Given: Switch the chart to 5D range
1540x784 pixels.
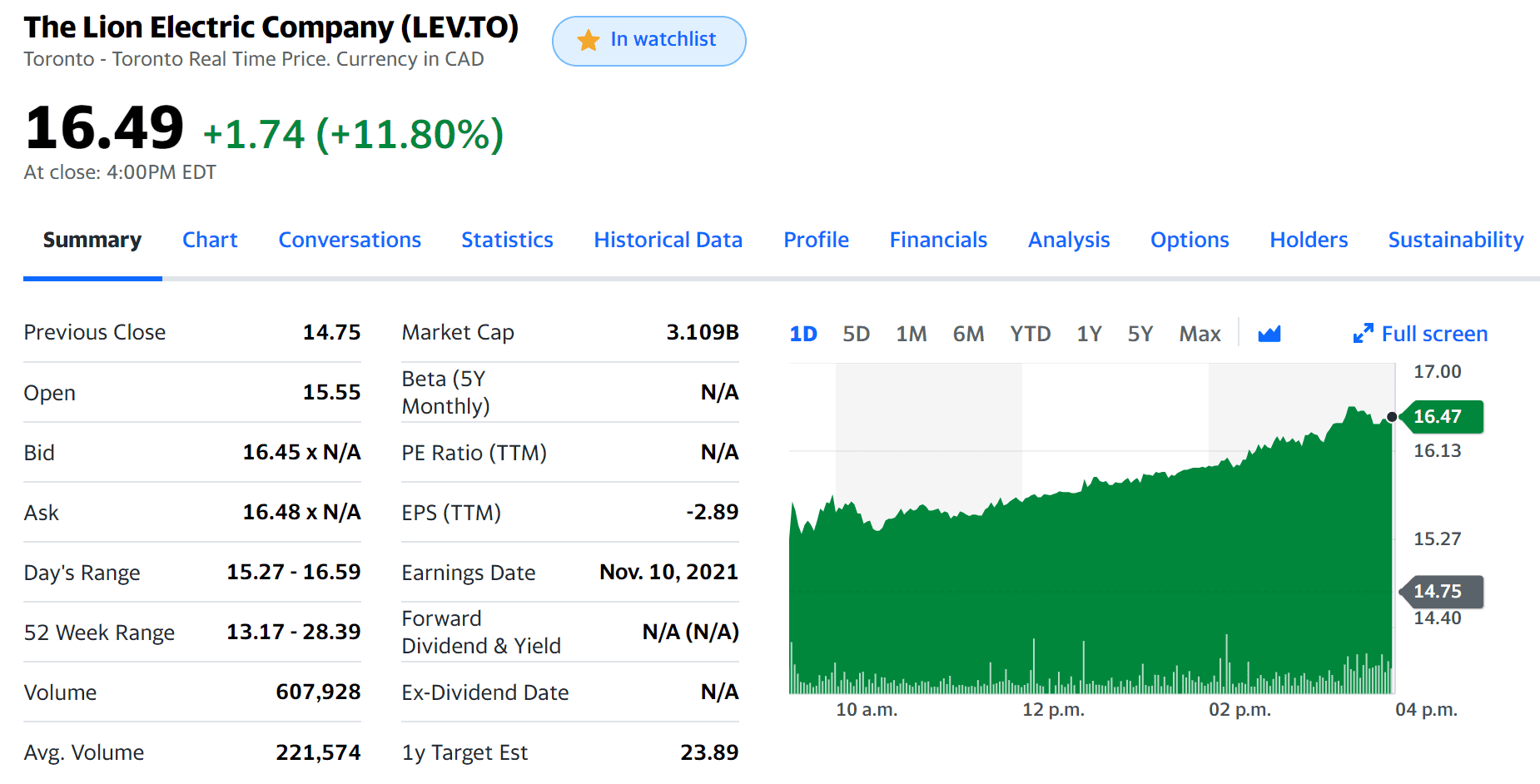Looking at the screenshot, I should (856, 333).
